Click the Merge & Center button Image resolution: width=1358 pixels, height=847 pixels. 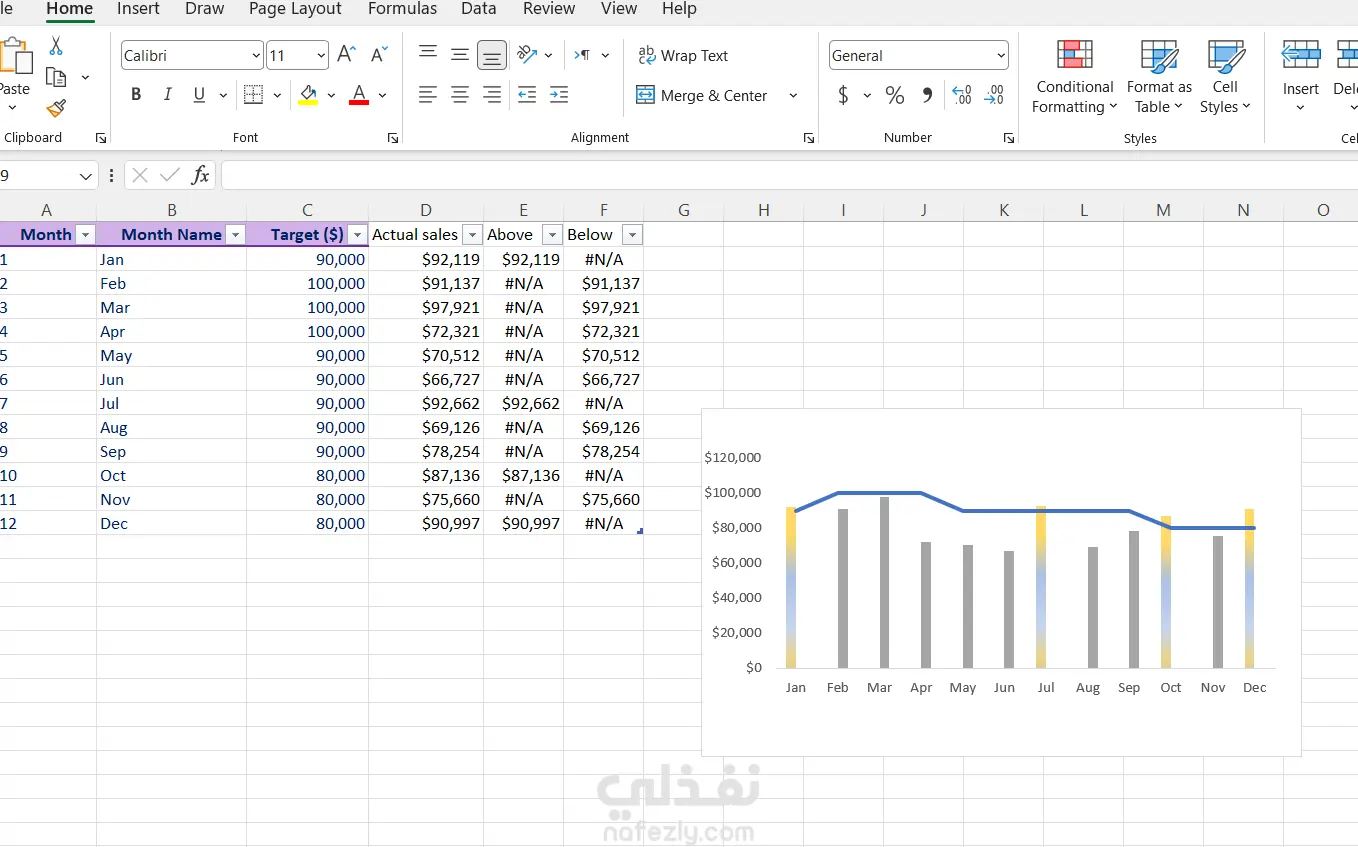[703, 96]
